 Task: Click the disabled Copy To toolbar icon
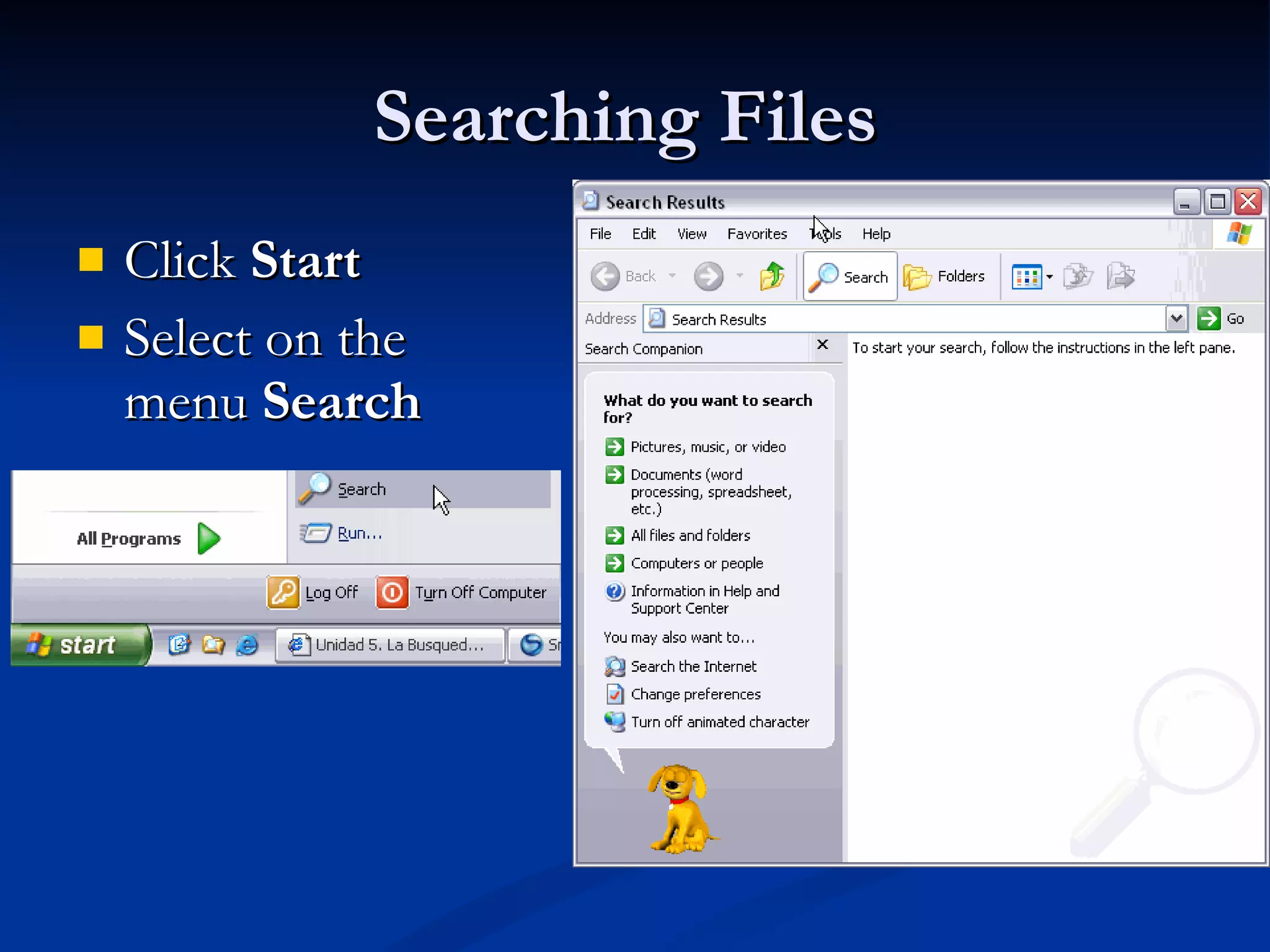pos(1121,276)
